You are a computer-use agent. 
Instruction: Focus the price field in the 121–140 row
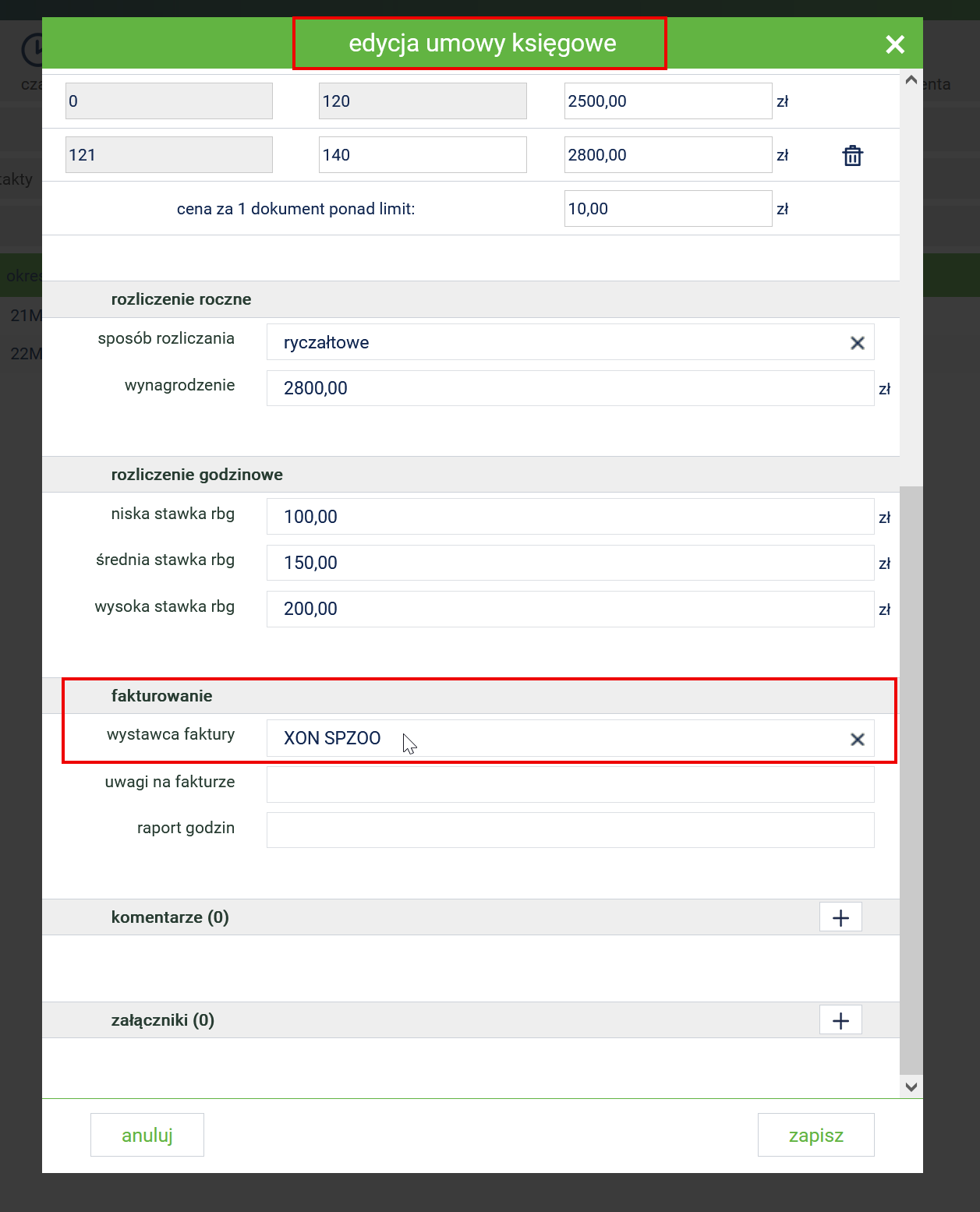tap(668, 155)
